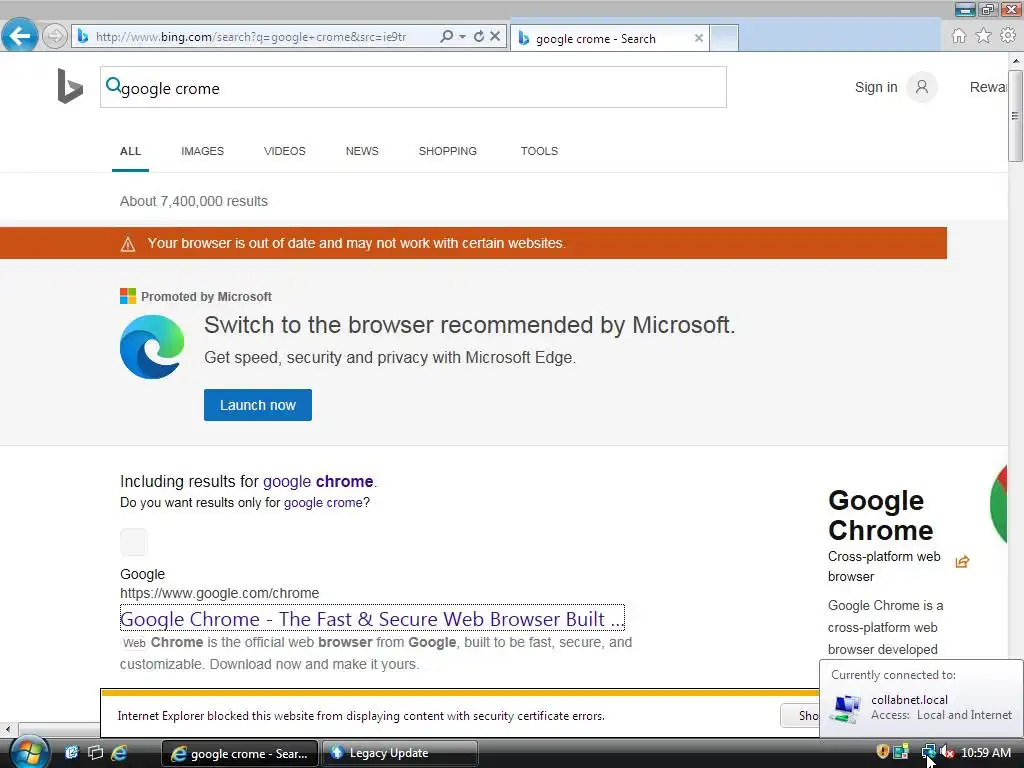Image resolution: width=1024 pixels, height=768 pixels.
Task: Open the Windows Start orb
Action: [29, 752]
